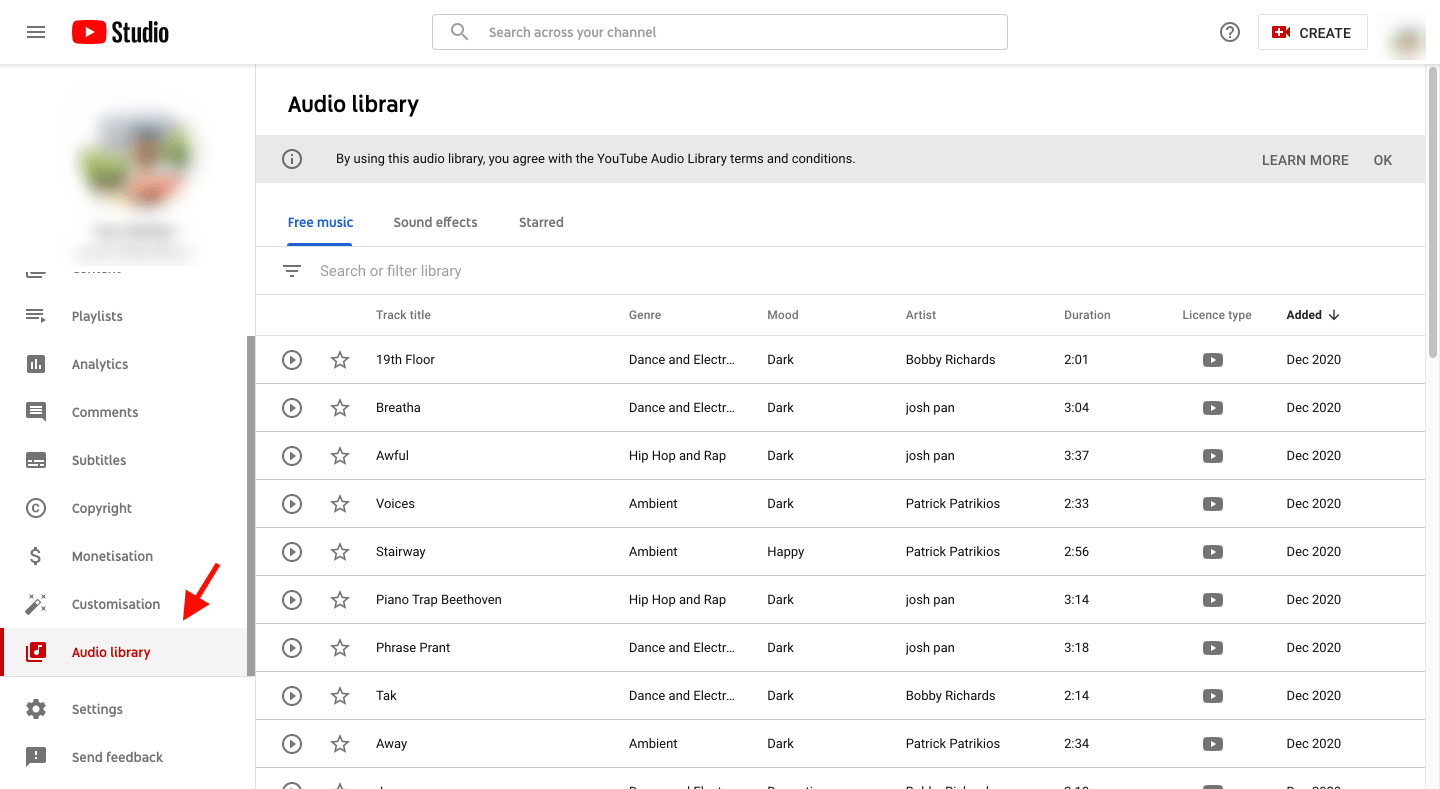1440x789 pixels.
Task: Star the track Breatha
Action: [x=340, y=408]
